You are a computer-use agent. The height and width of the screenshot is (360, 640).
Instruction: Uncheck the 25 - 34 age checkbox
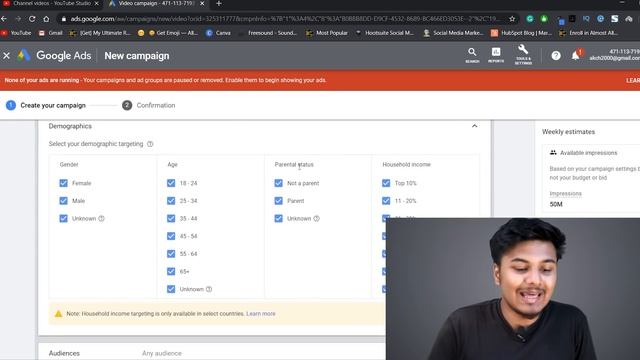[171, 201]
